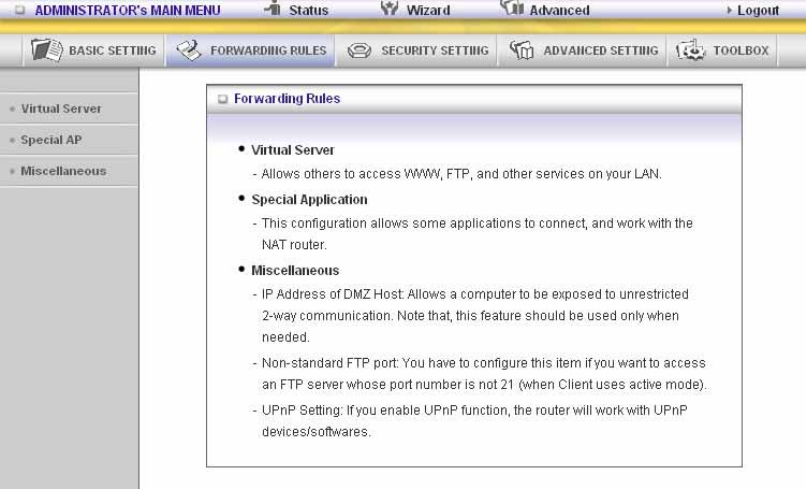Click the Security Setting shield icon
806x489 pixels.
(359, 50)
